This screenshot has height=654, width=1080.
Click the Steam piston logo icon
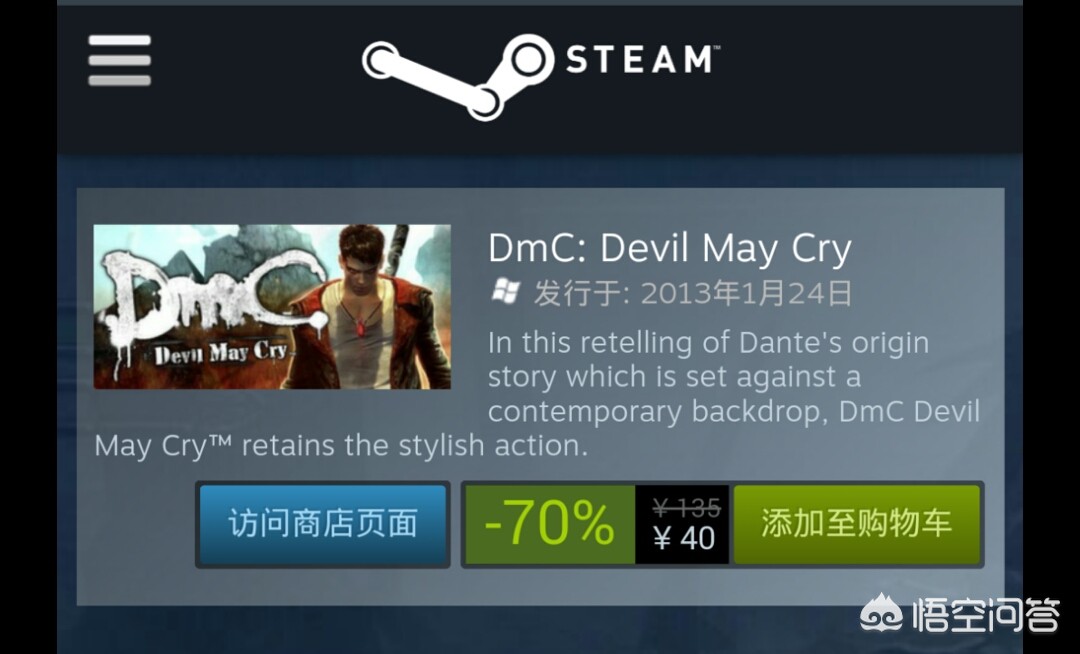(458, 76)
